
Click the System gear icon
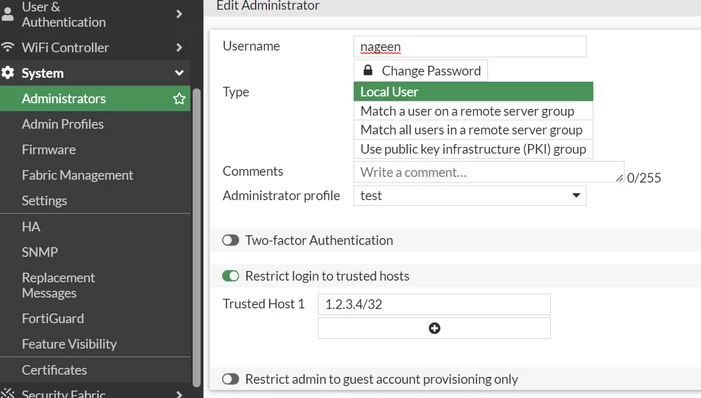click(8, 72)
